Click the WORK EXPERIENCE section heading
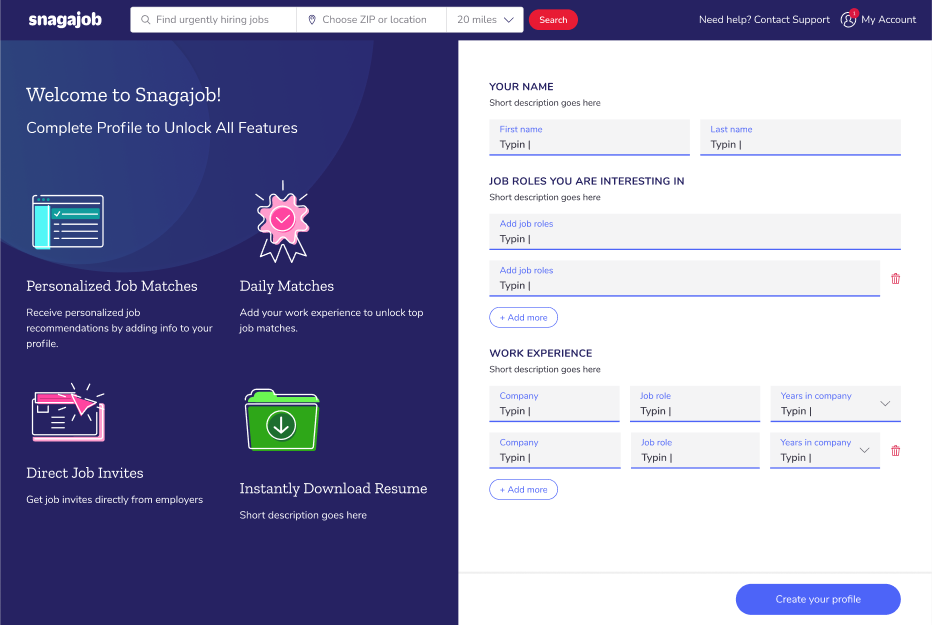 541,353
